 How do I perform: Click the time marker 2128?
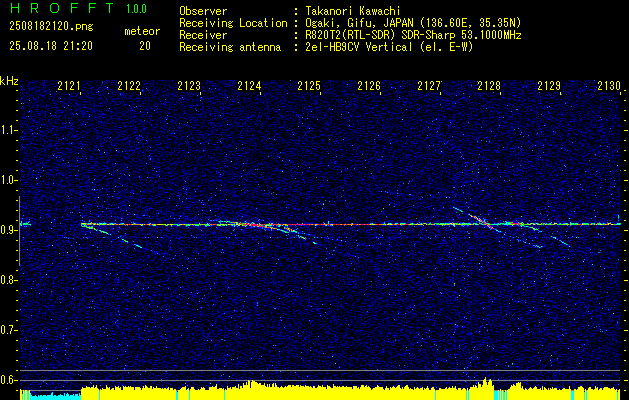(489, 86)
